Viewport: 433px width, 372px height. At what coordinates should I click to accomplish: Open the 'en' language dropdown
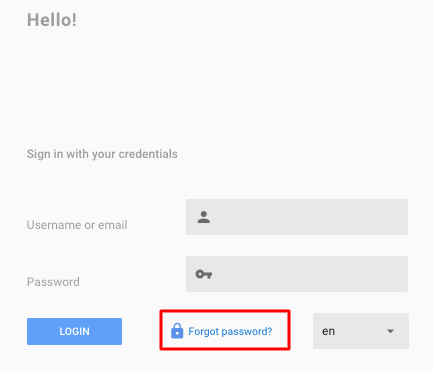(361, 331)
